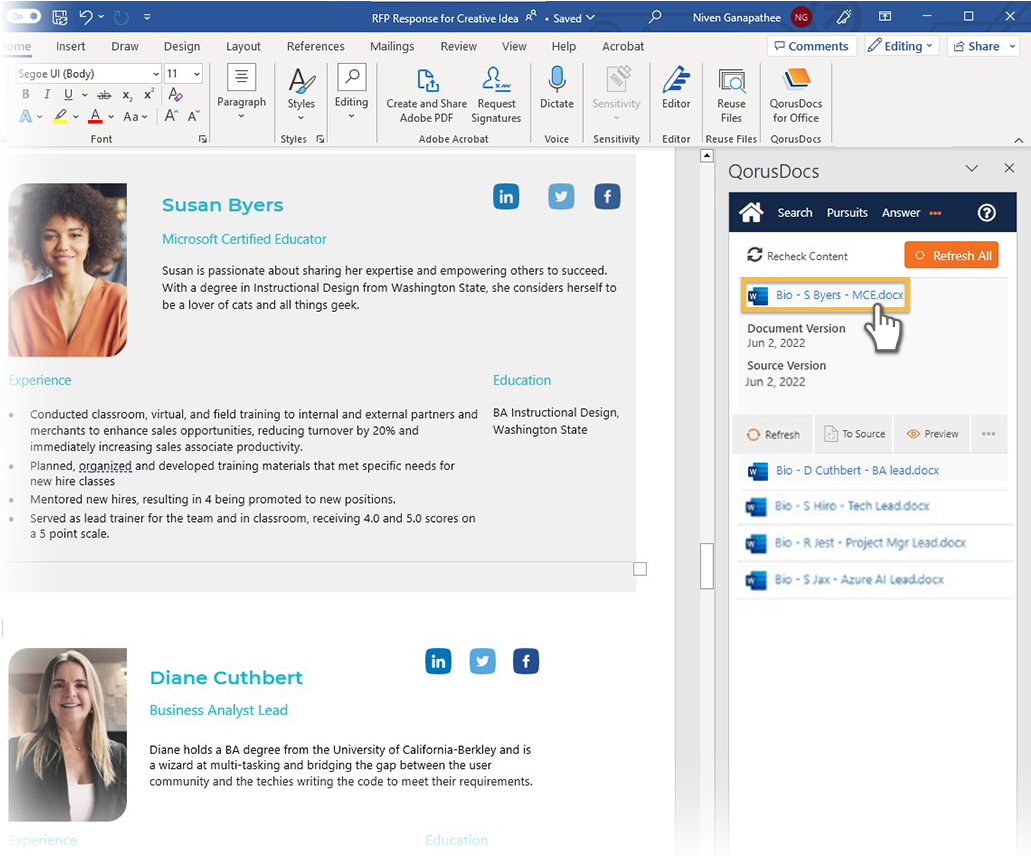The width and height of the screenshot is (1031, 856).
Task: Increase the font size with Grow Font
Action: click(x=171, y=116)
